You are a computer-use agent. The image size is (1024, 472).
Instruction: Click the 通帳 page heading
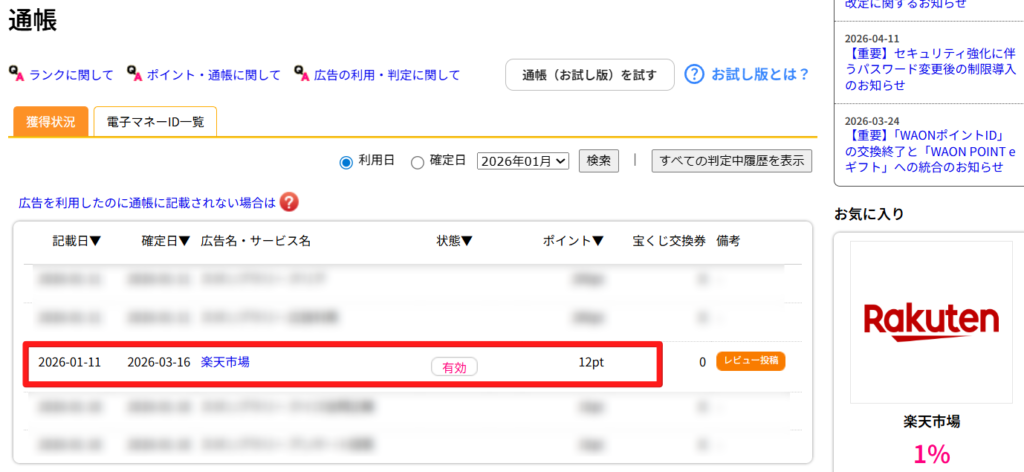coord(33,21)
